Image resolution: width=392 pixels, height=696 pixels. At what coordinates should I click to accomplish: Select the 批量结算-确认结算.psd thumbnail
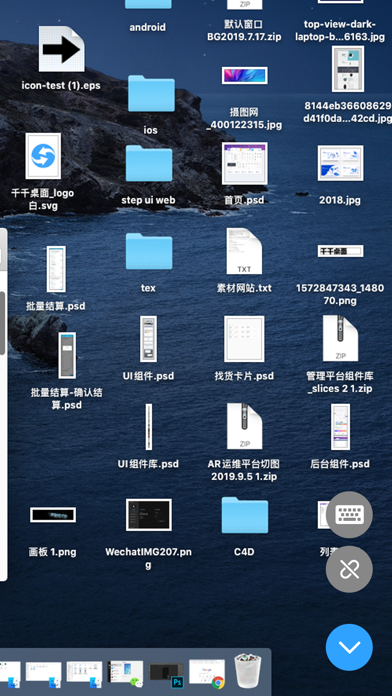[x=67, y=355]
